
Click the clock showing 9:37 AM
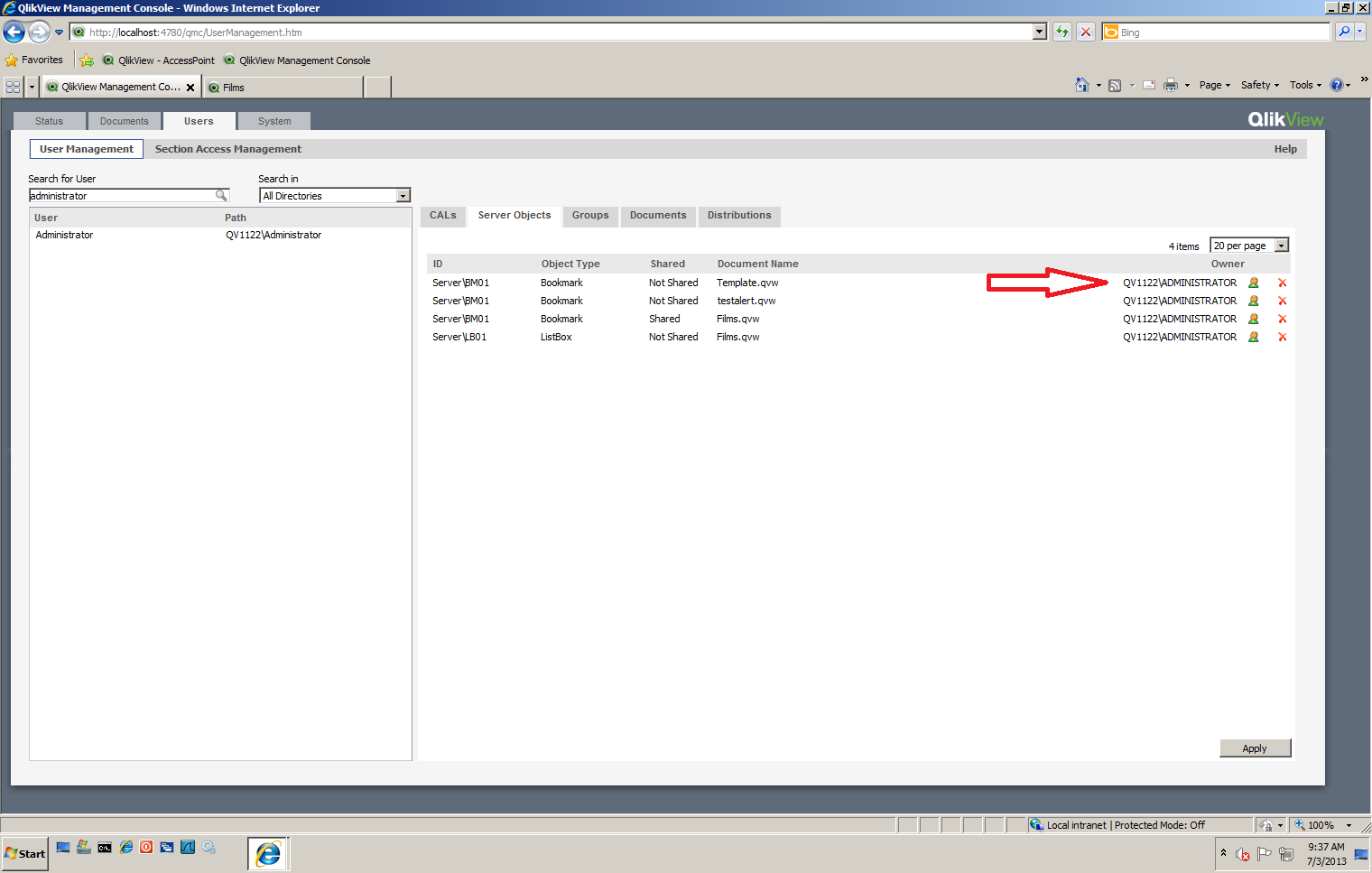point(1326,847)
